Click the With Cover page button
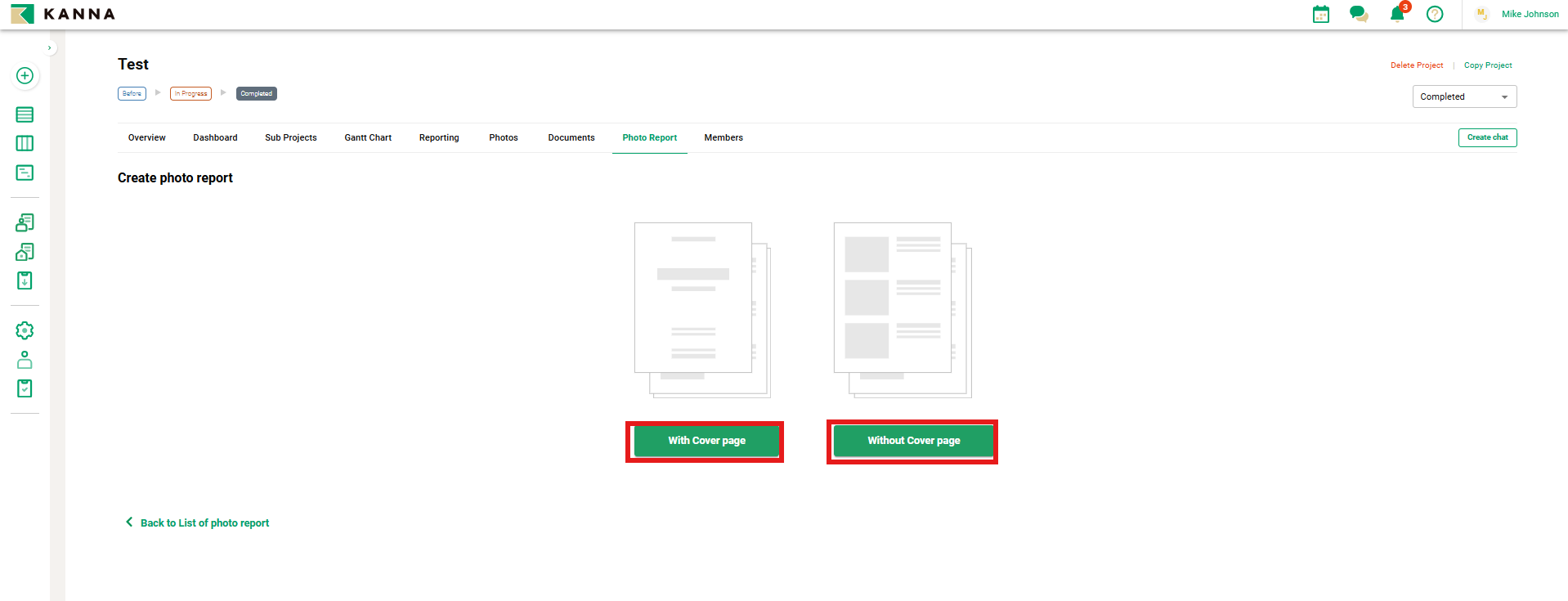The image size is (1568, 601). point(706,441)
